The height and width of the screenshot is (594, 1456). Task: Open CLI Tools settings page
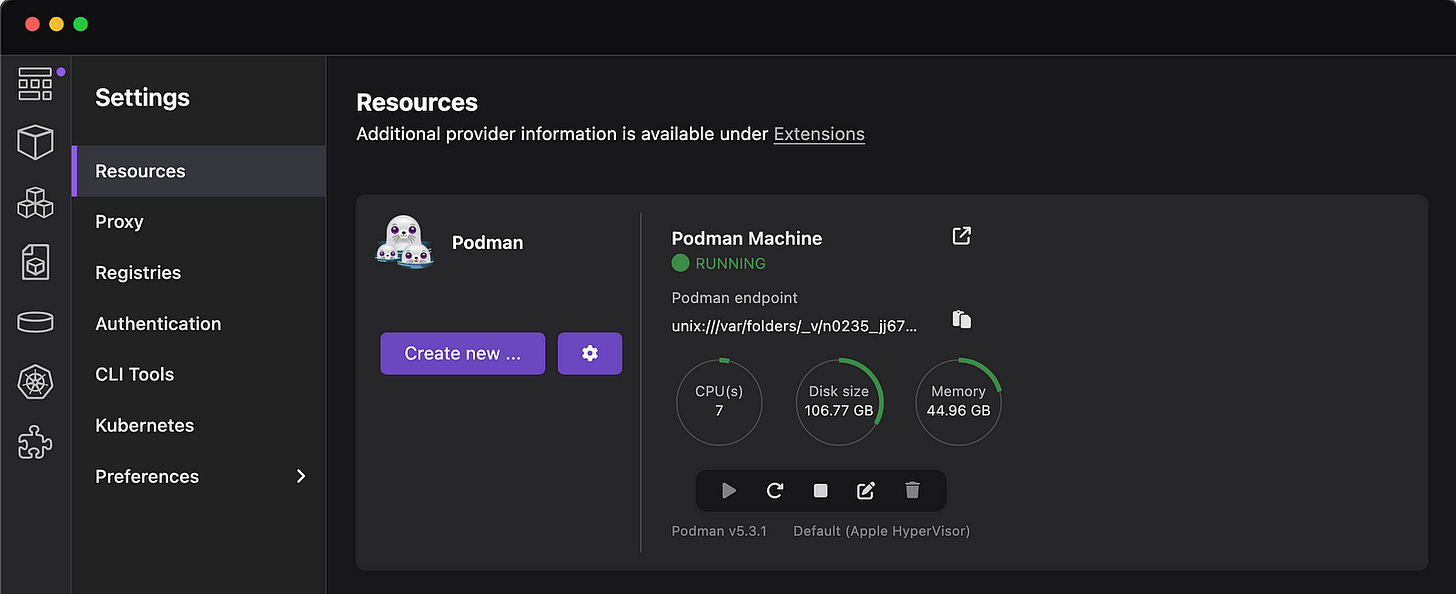[x=199, y=374]
